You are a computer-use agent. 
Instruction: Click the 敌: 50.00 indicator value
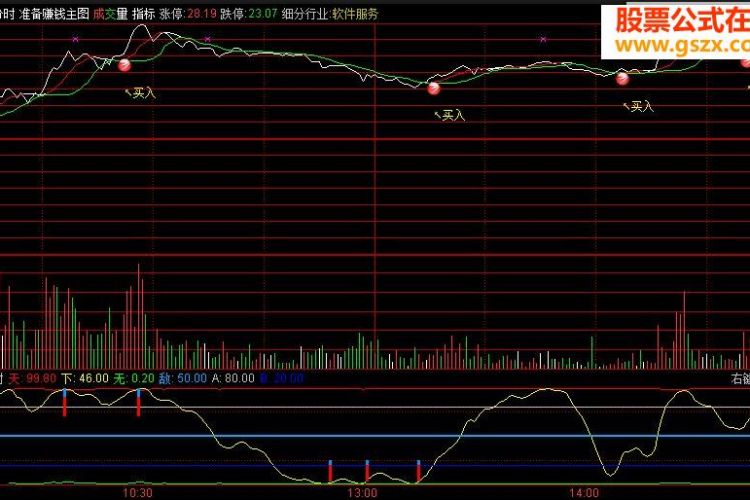tap(183, 378)
